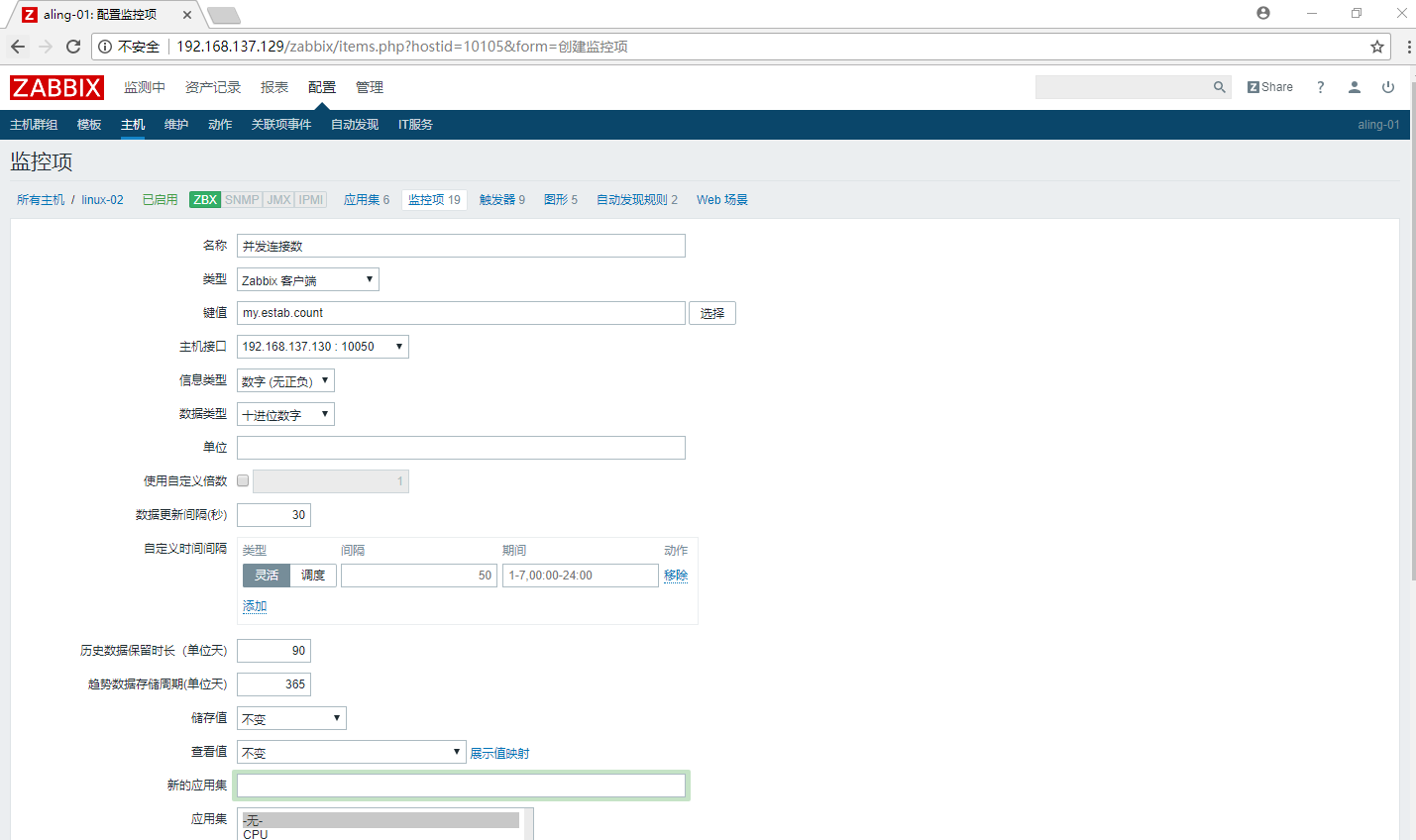1416x840 pixels.
Task: Go to IT服务 submenu
Action: coord(415,125)
